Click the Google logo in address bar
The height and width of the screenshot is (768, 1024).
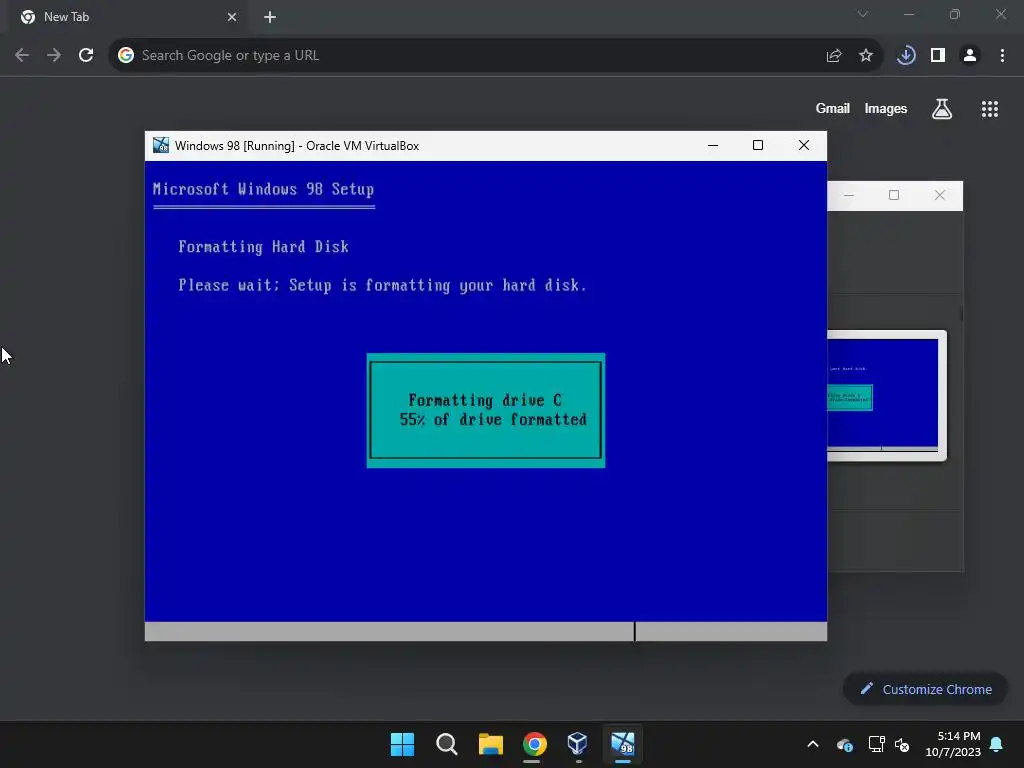point(126,56)
